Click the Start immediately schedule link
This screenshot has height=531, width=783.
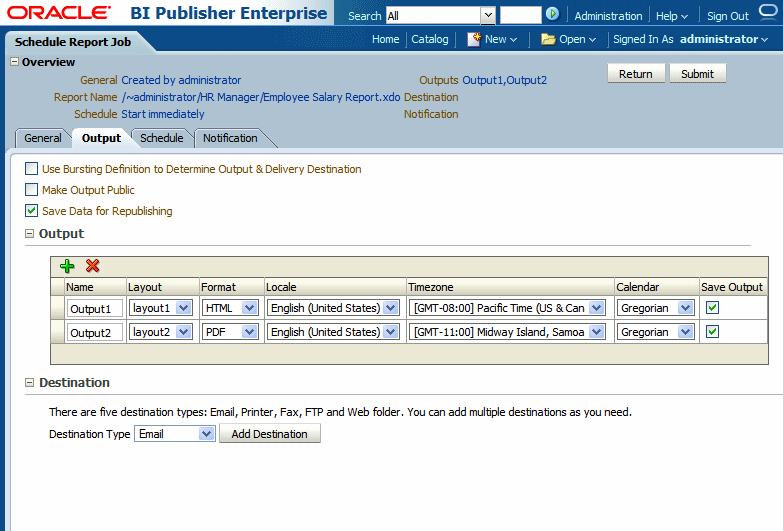click(x=163, y=114)
